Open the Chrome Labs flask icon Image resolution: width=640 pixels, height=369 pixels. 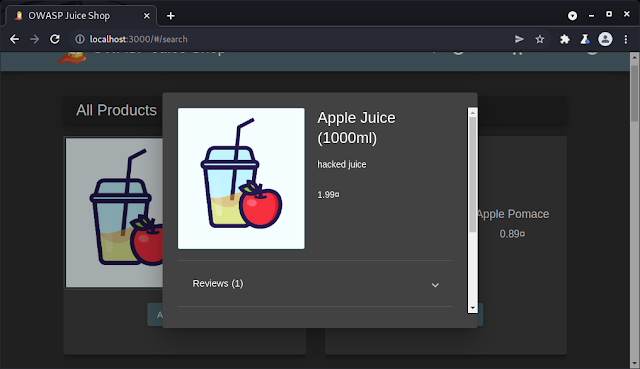click(x=585, y=39)
